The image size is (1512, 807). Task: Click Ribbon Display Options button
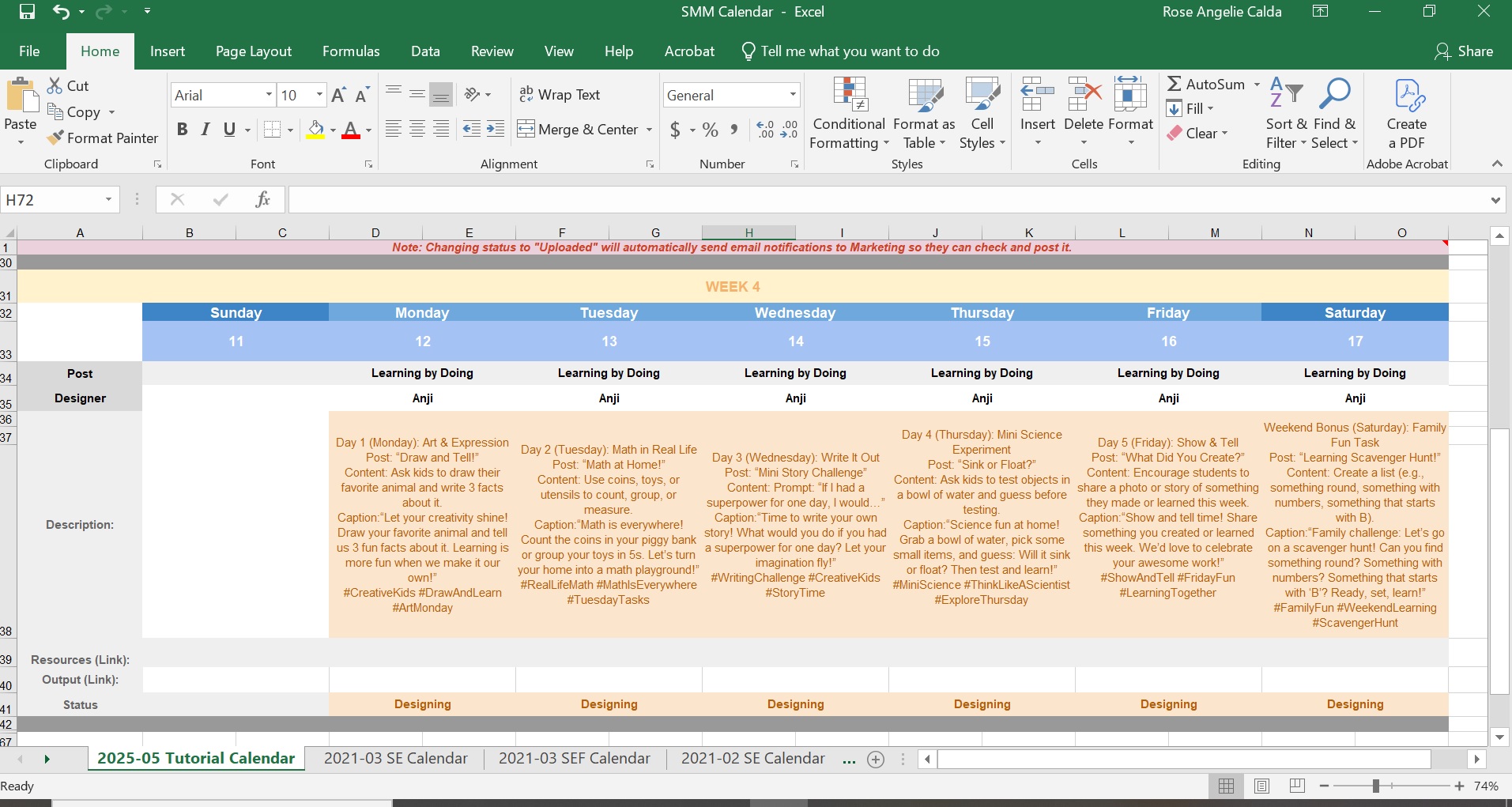click(x=1320, y=12)
